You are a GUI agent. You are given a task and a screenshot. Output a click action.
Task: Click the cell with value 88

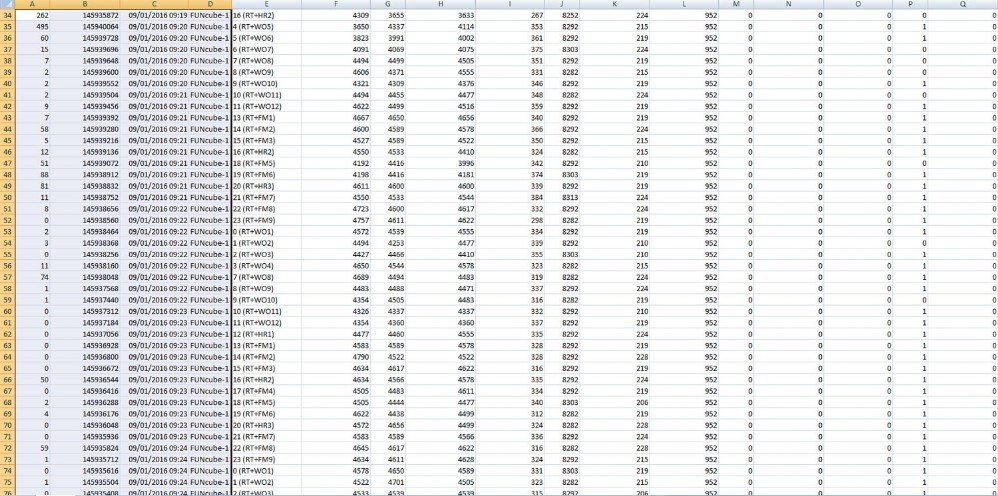(x=32, y=174)
